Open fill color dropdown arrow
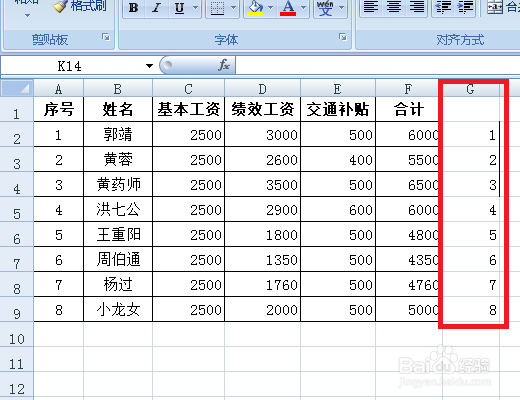This screenshot has width=520, height=400. click(x=271, y=8)
